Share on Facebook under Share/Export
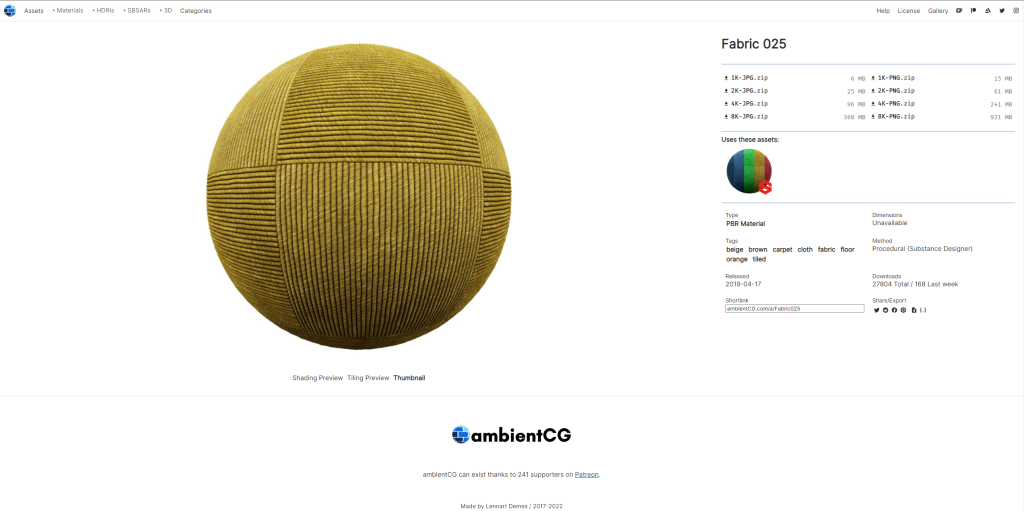Screen dimensions: 1024x511 [x=895, y=310]
